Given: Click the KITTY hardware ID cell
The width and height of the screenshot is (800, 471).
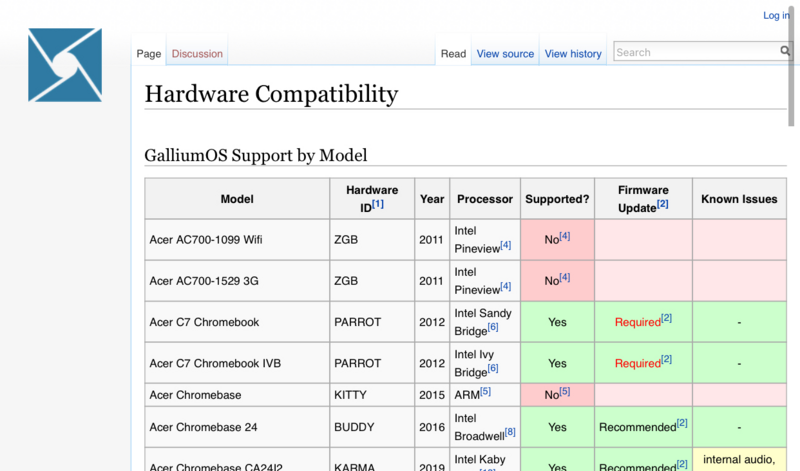Looking at the screenshot, I should 372,395.
